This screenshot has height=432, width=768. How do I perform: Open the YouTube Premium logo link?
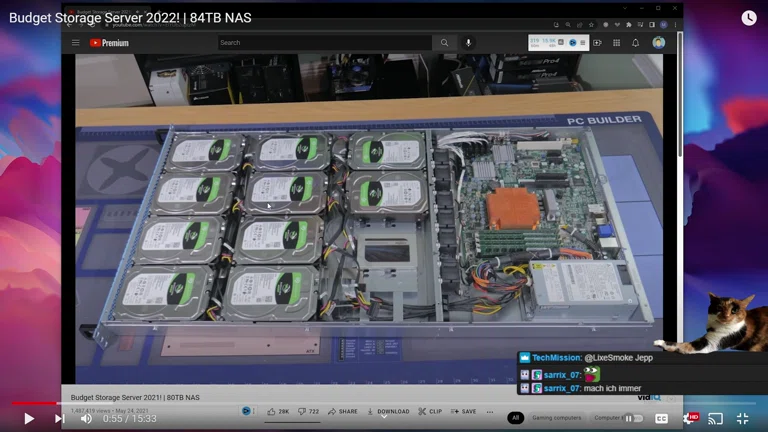click(109, 43)
